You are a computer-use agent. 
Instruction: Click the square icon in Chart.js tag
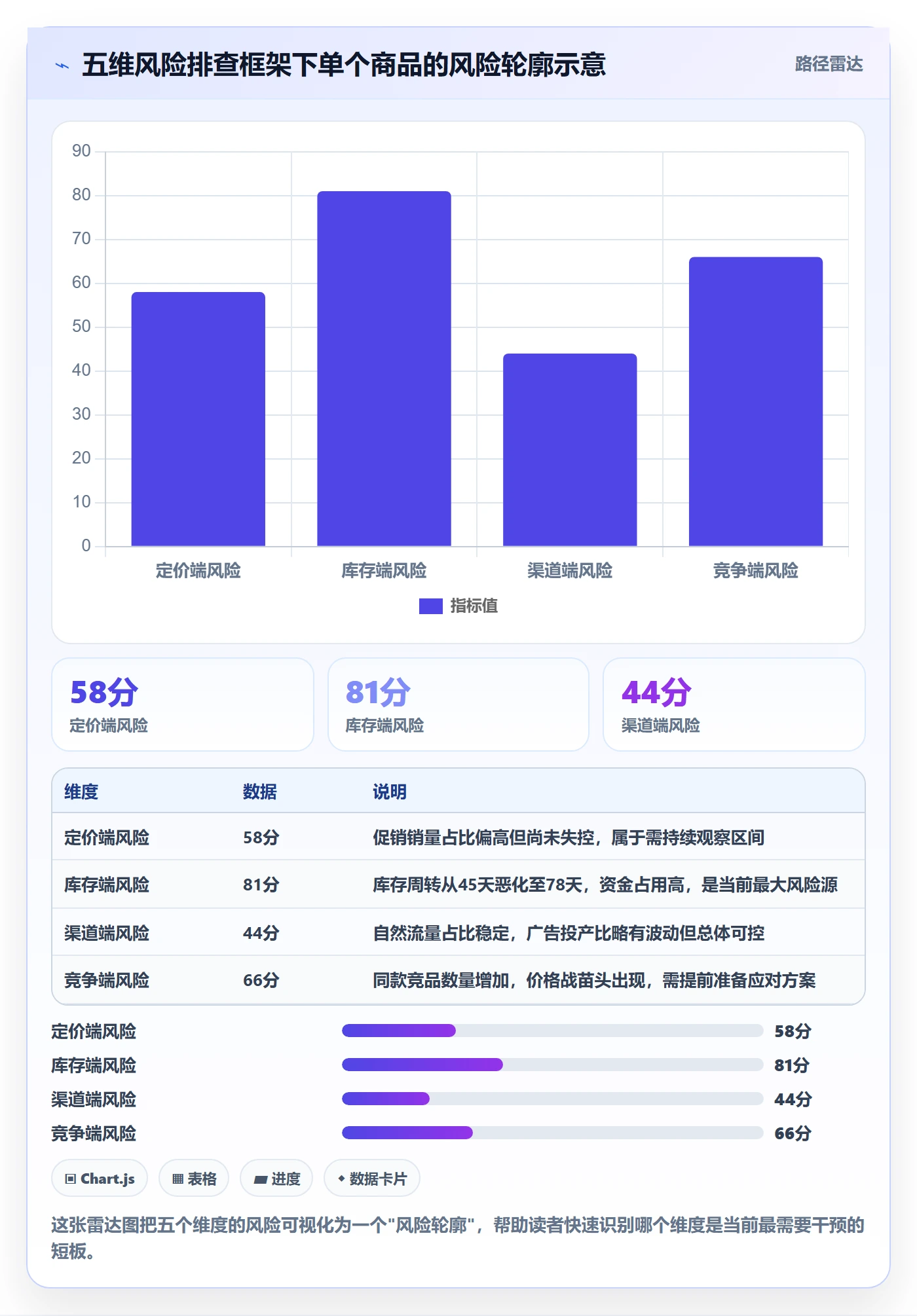pos(71,1179)
